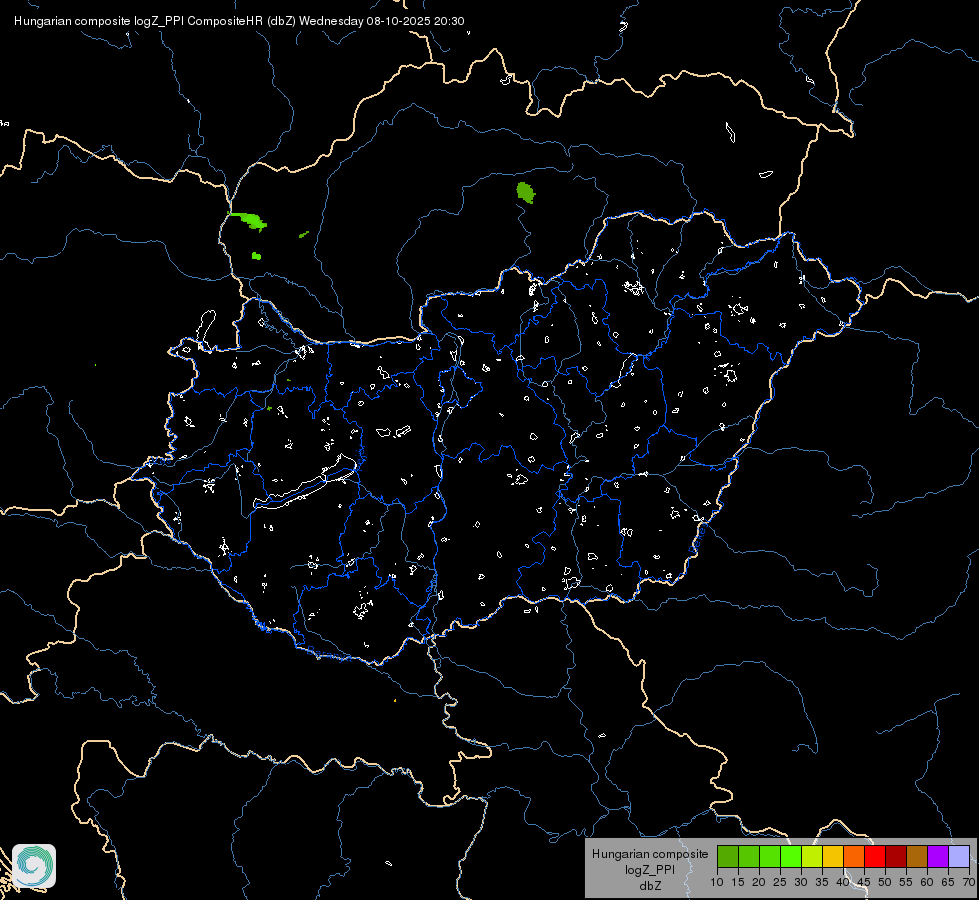979x900 pixels.
Task: Select the bright red 45–50 dBZ swatch
Action: point(875,856)
